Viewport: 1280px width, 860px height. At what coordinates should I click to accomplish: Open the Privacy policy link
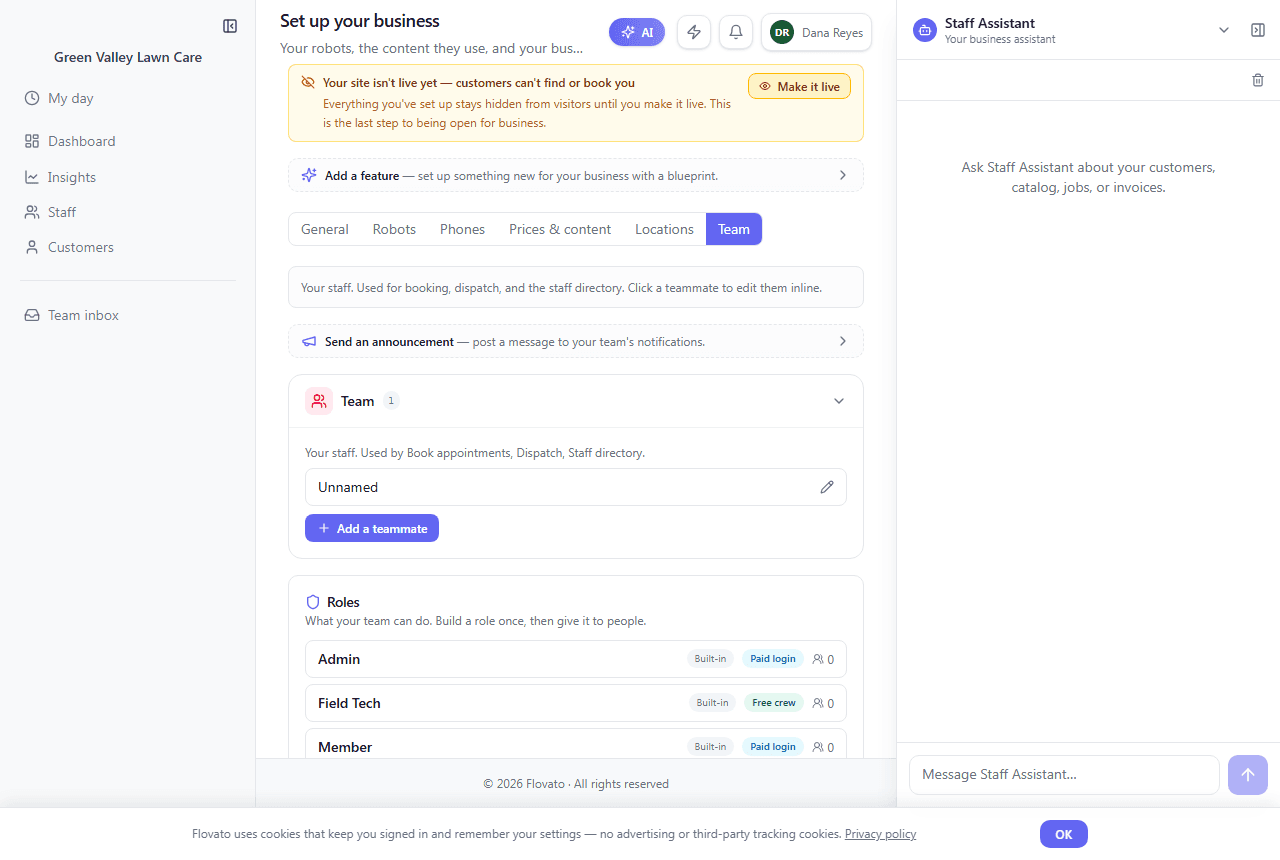[880, 834]
